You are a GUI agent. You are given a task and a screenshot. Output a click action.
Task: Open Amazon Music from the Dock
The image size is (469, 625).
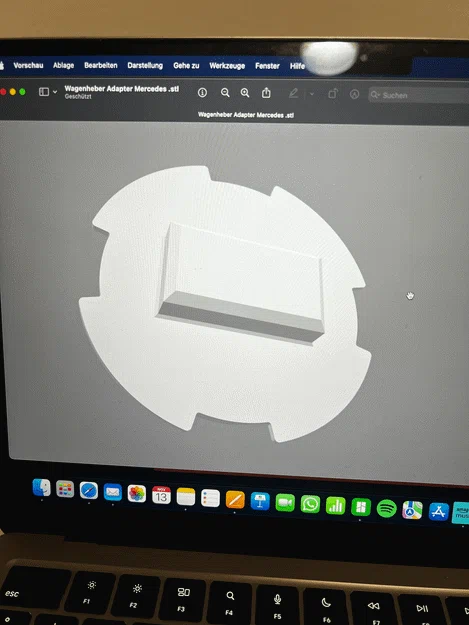[461, 513]
